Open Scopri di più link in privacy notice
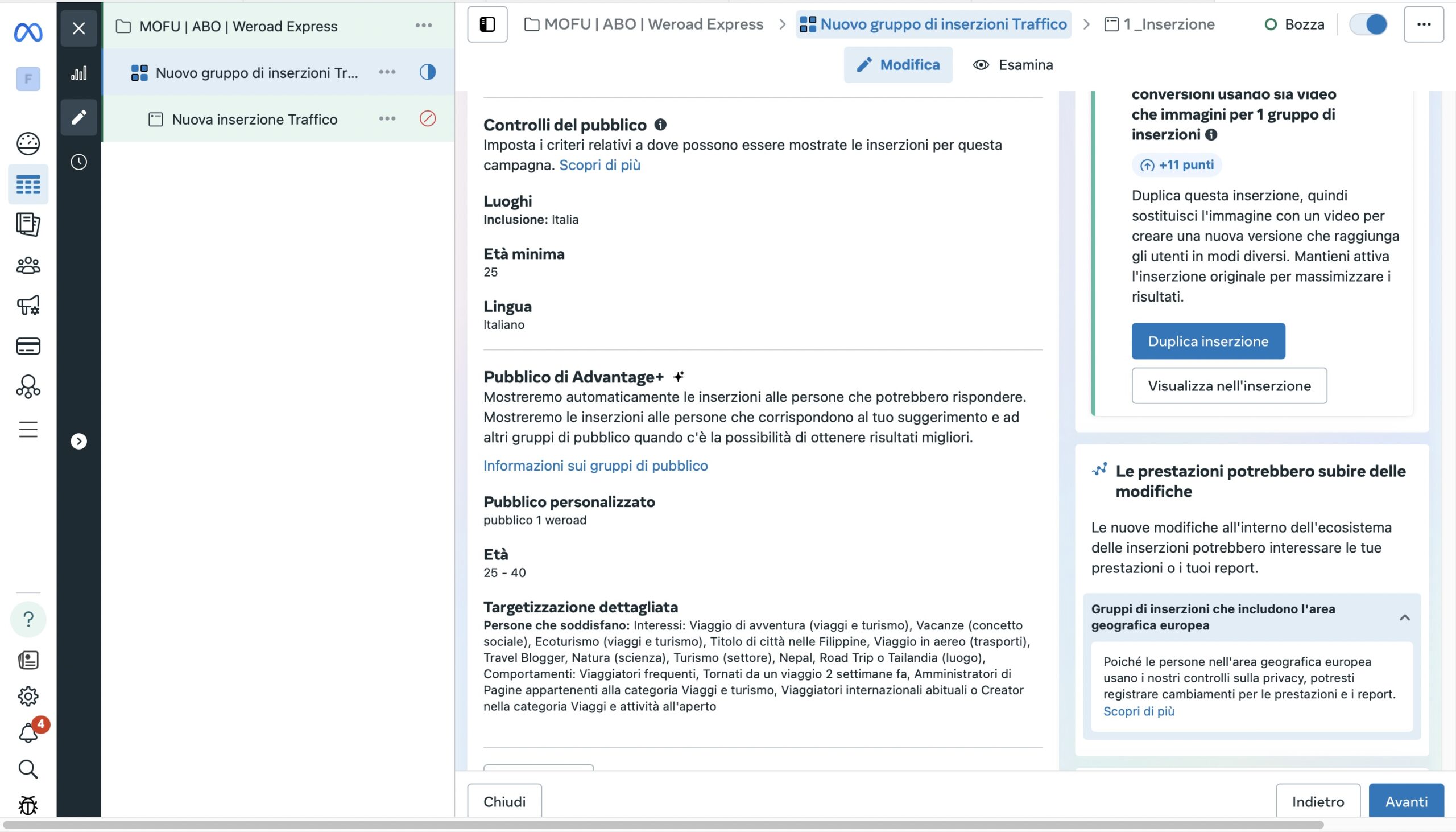The height and width of the screenshot is (832, 1456). click(x=1139, y=711)
